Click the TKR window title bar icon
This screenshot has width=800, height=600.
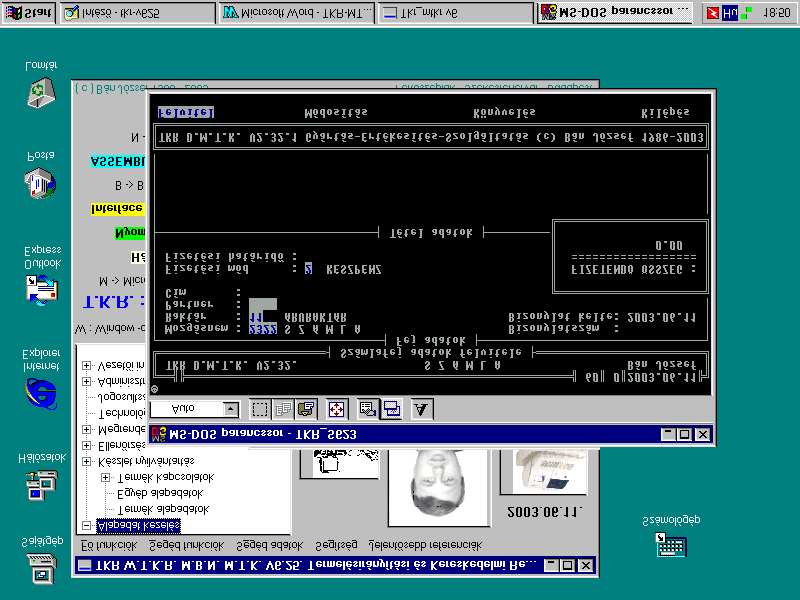pyautogui.click(x=85, y=565)
